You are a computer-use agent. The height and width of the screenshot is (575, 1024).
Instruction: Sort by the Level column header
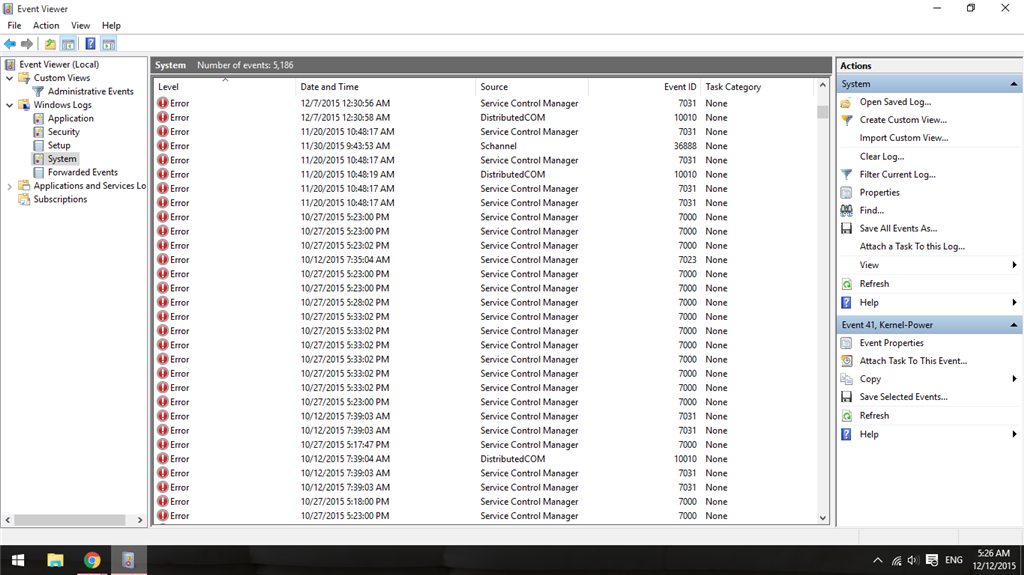tap(225, 87)
